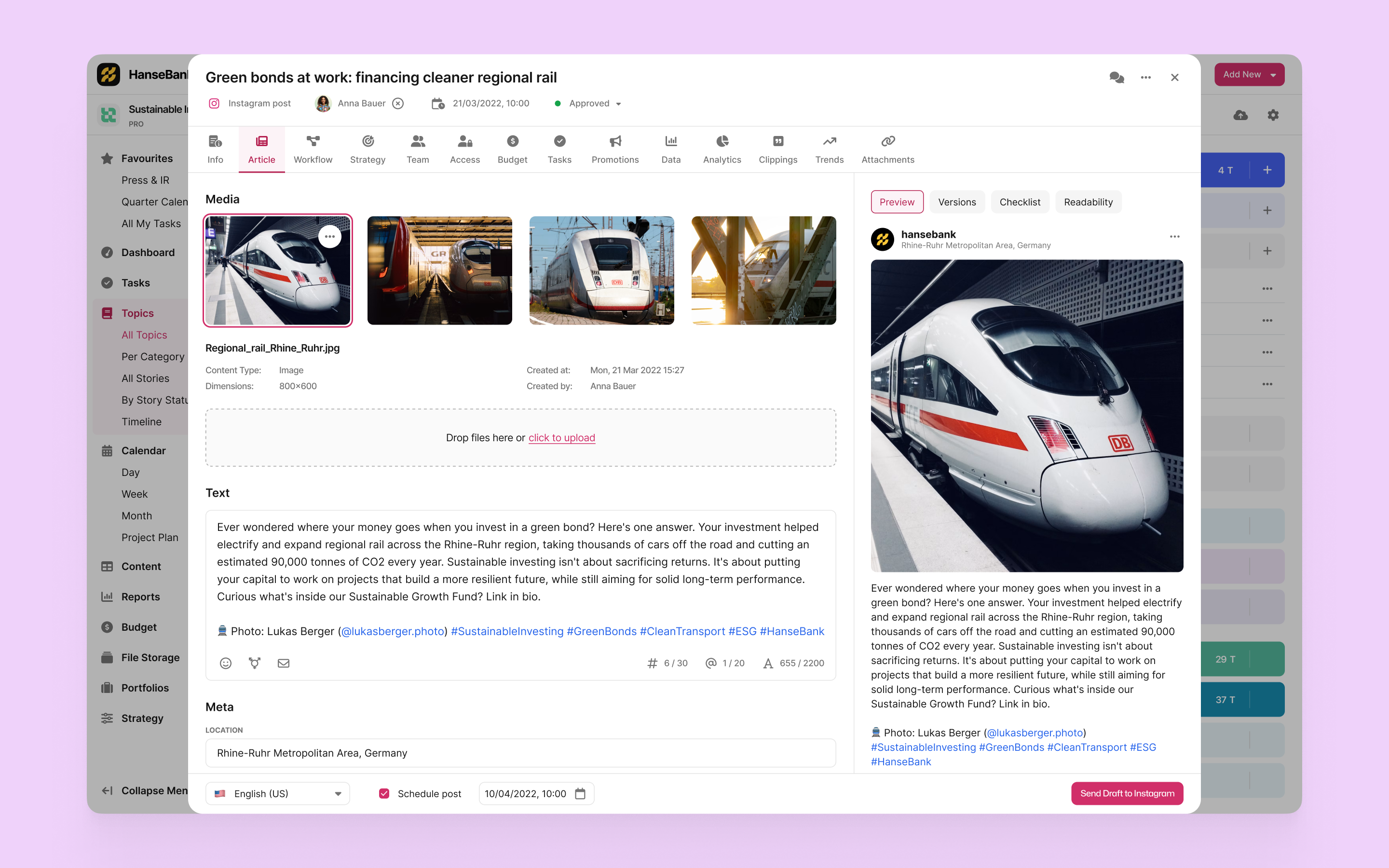
Task: Click hansebank avatar in preview
Action: tap(882, 239)
